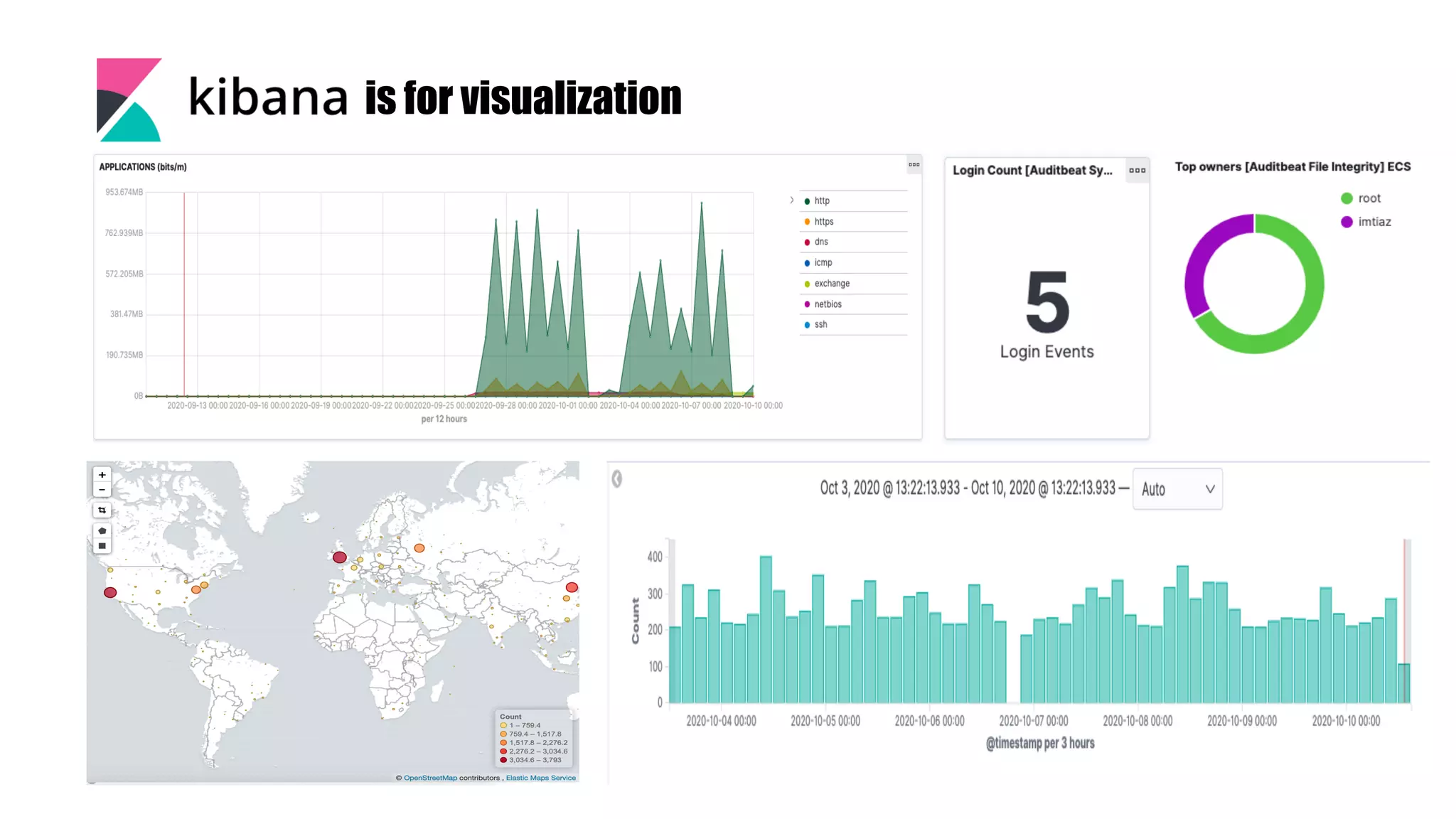This screenshot has width=1456, height=819.
Task: Select the draw polygon tool on map
Action: tap(102, 531)
